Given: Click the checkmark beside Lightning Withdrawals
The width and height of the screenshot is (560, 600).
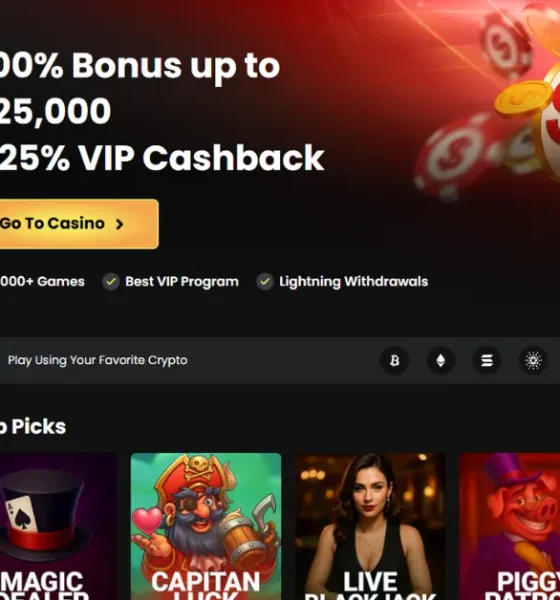Looking at the screenshot, I should (265, 282).
